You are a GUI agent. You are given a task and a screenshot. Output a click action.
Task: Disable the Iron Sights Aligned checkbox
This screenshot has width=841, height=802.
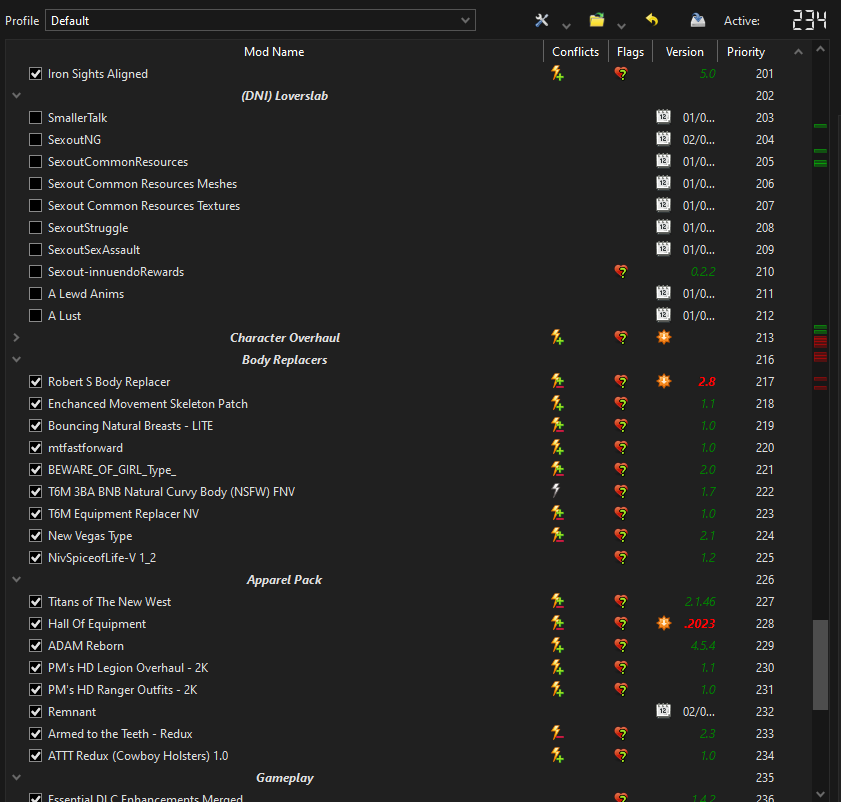35,73
